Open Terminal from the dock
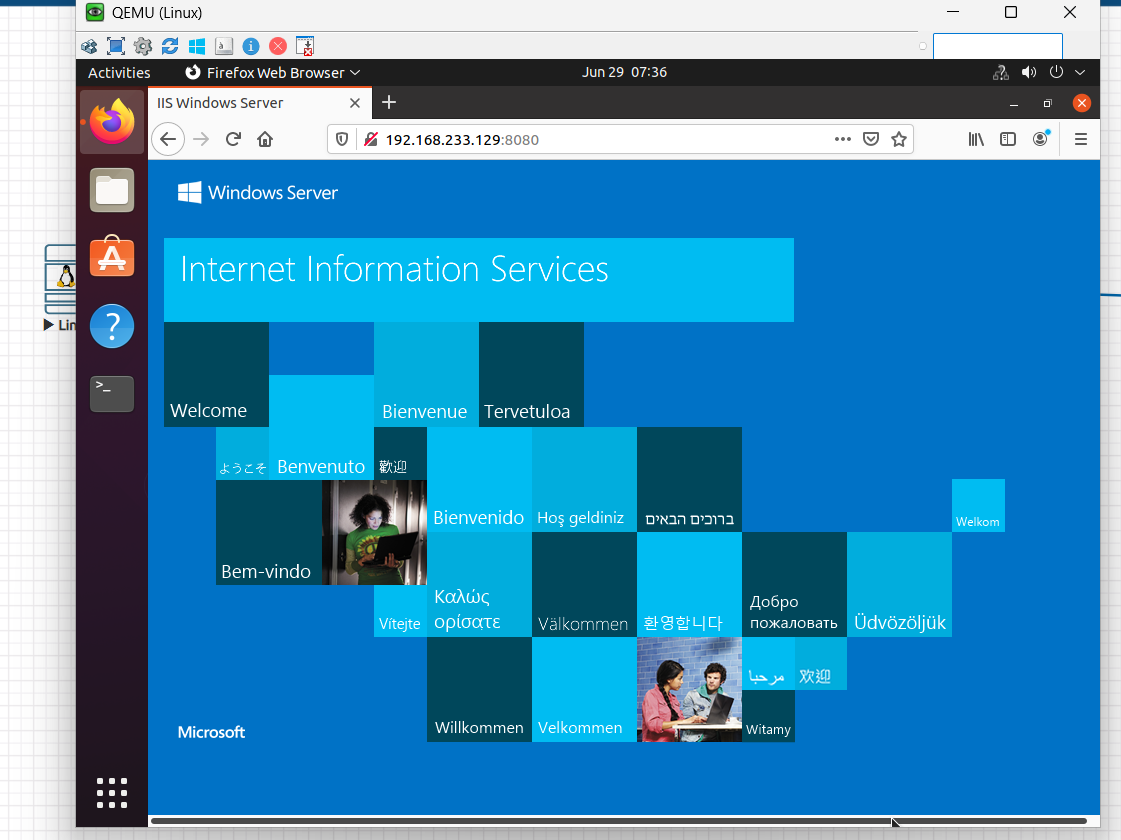The height and width of the screenshot is (840, 1121). coord(112,394)
